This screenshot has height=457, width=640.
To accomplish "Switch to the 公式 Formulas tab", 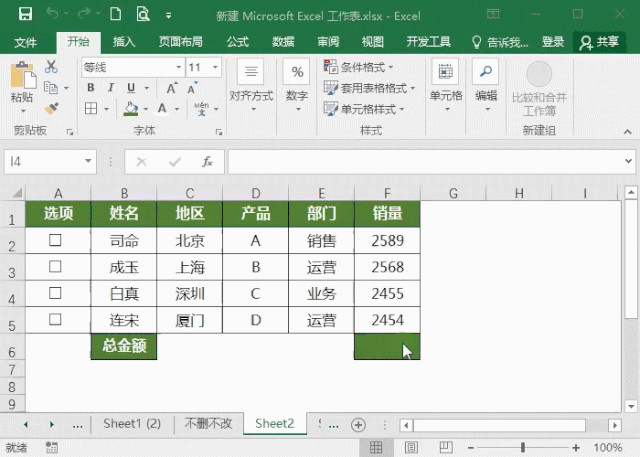I will click(x=238, y=42).
